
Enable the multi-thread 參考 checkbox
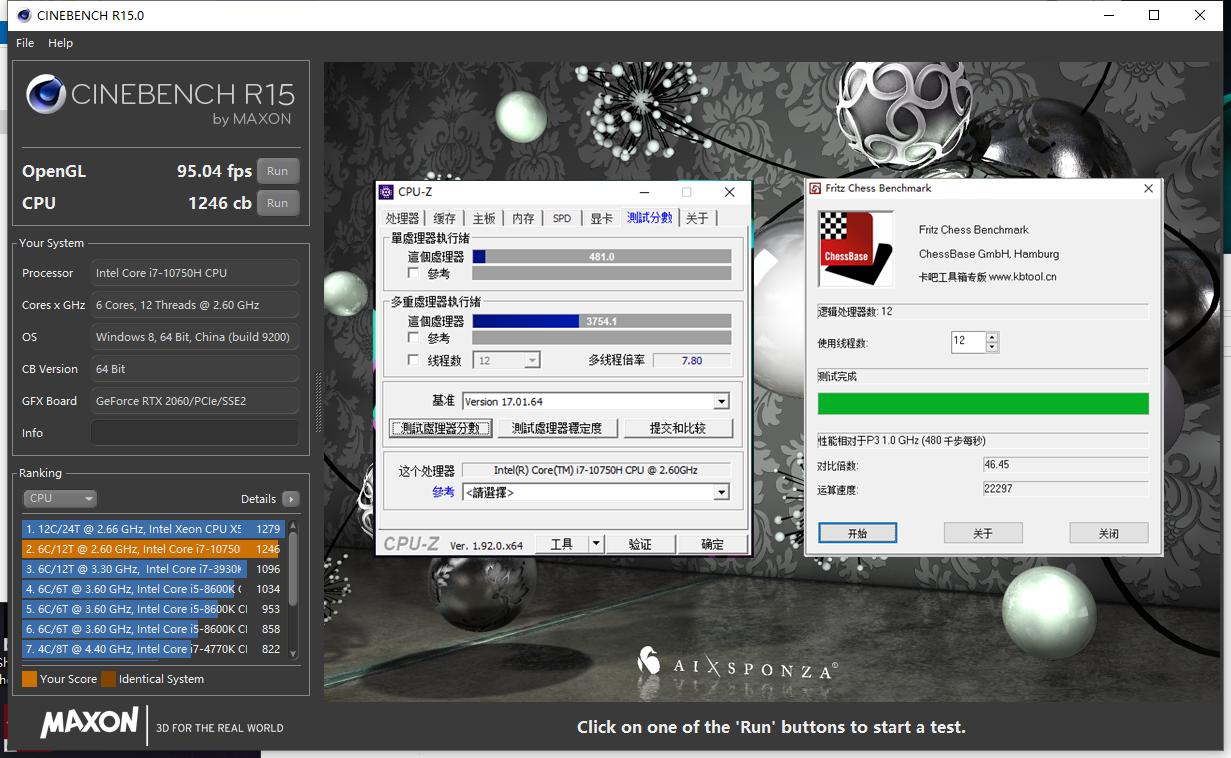(413, 338)
